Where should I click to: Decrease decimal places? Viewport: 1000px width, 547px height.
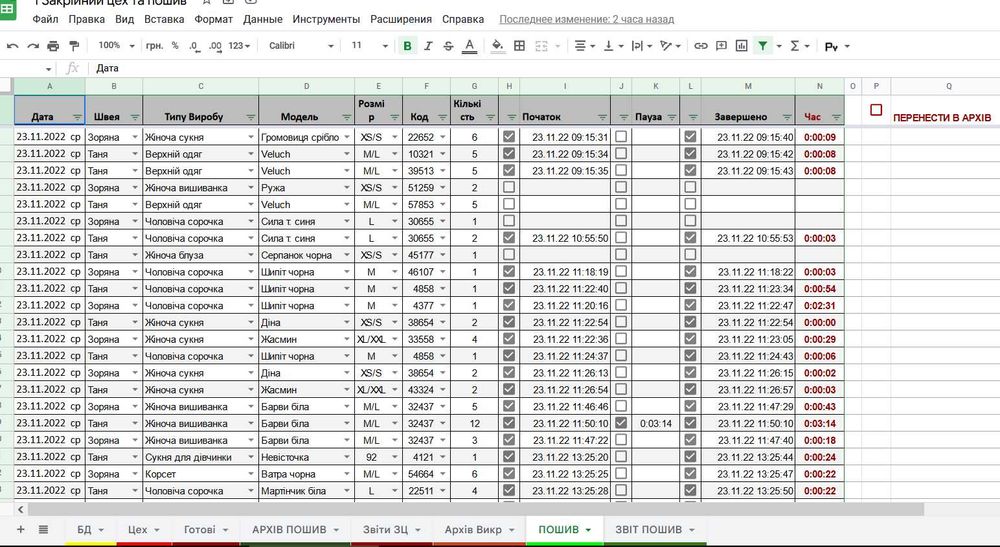[194, 46]
